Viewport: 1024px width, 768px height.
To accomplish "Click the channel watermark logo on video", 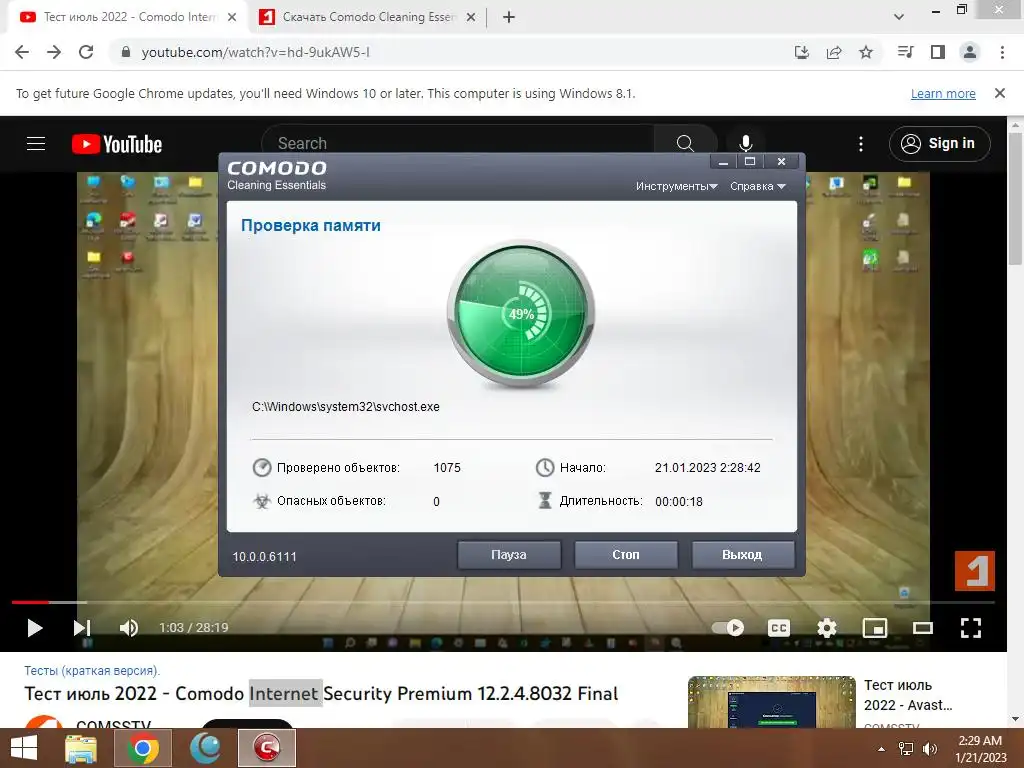I will pyautogui.click(x=974, y=570).
